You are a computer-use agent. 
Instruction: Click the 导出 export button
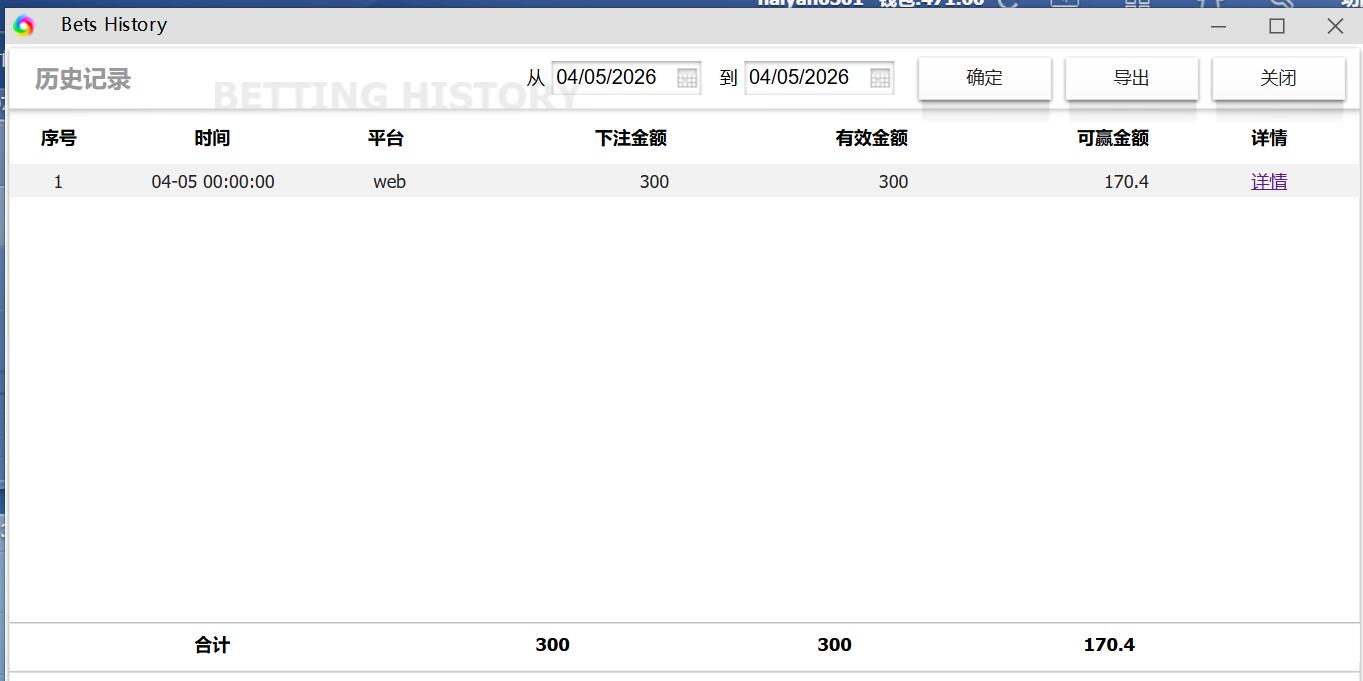coord(1131,77)
